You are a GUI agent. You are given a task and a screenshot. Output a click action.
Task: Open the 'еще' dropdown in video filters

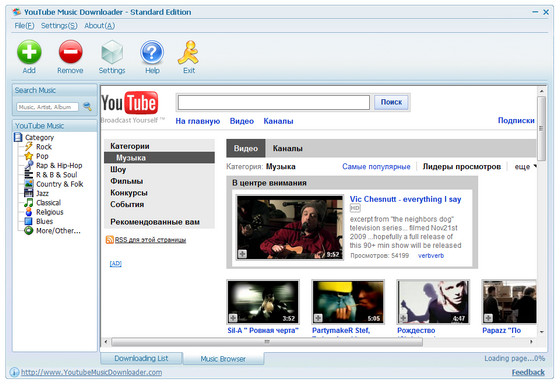[525, 167]
